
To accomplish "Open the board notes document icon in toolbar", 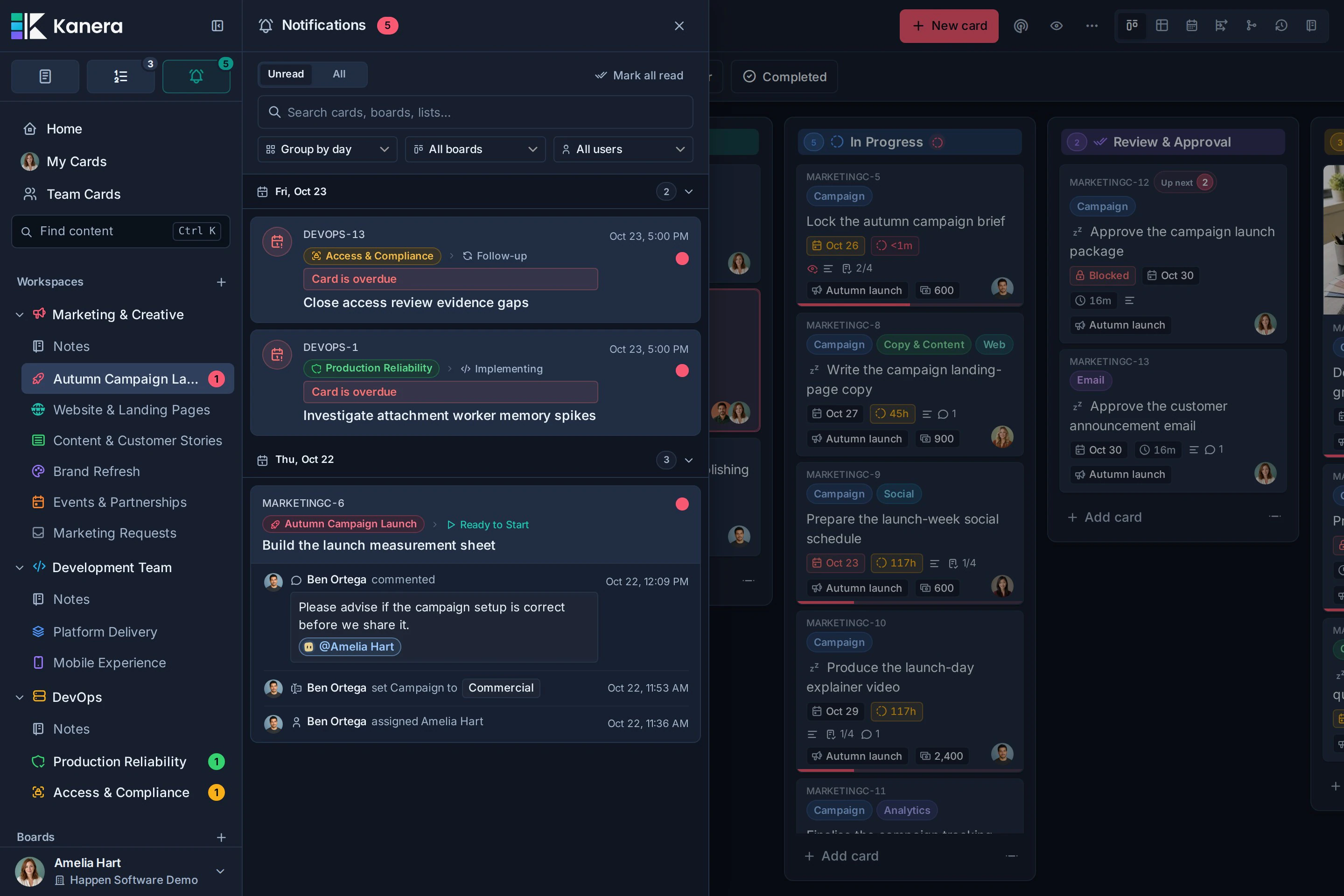I will coord(1311,26).
